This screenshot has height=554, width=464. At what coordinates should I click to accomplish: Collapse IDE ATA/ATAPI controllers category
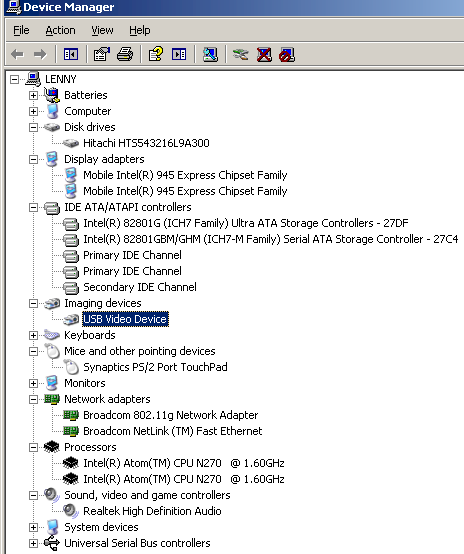coord(33,207)
